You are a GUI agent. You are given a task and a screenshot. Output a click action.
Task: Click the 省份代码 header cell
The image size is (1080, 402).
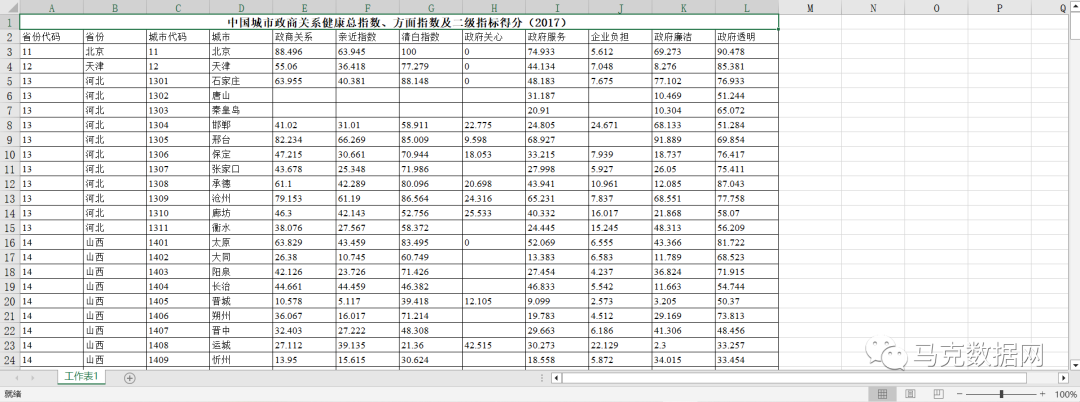[x=52, y=37]
